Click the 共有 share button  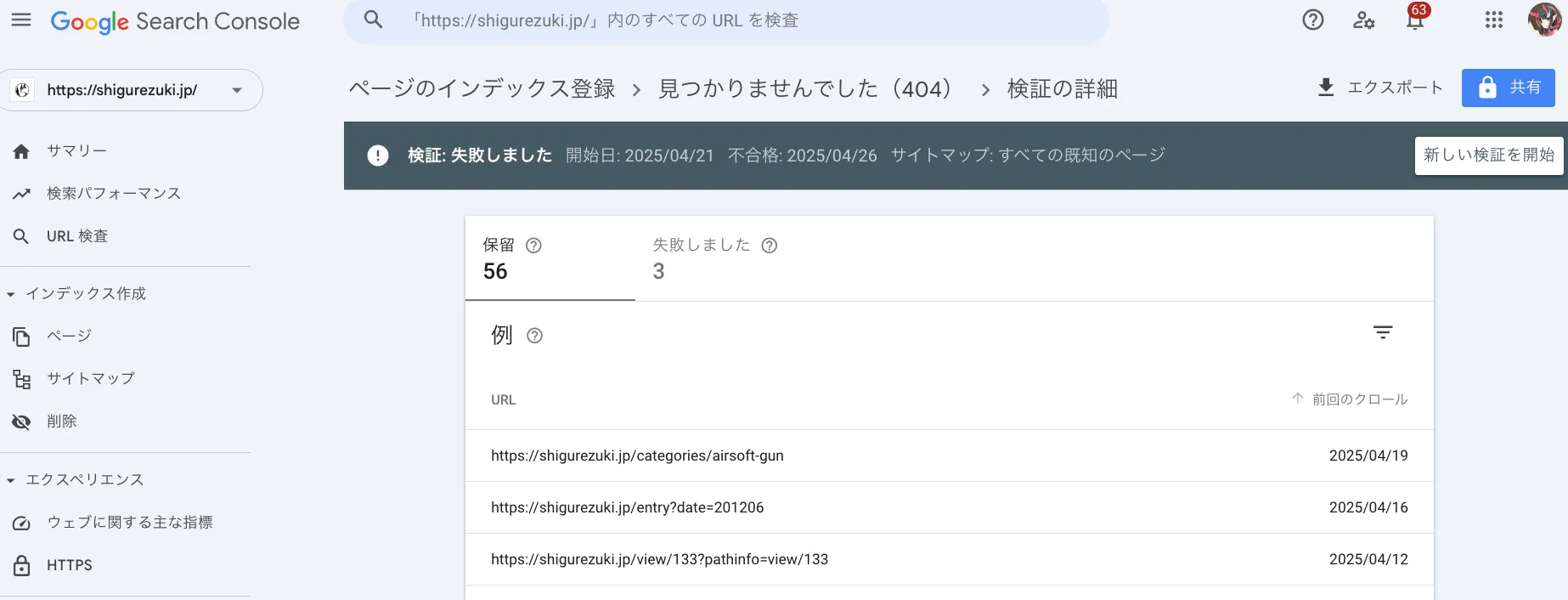tap(1508, 88)
